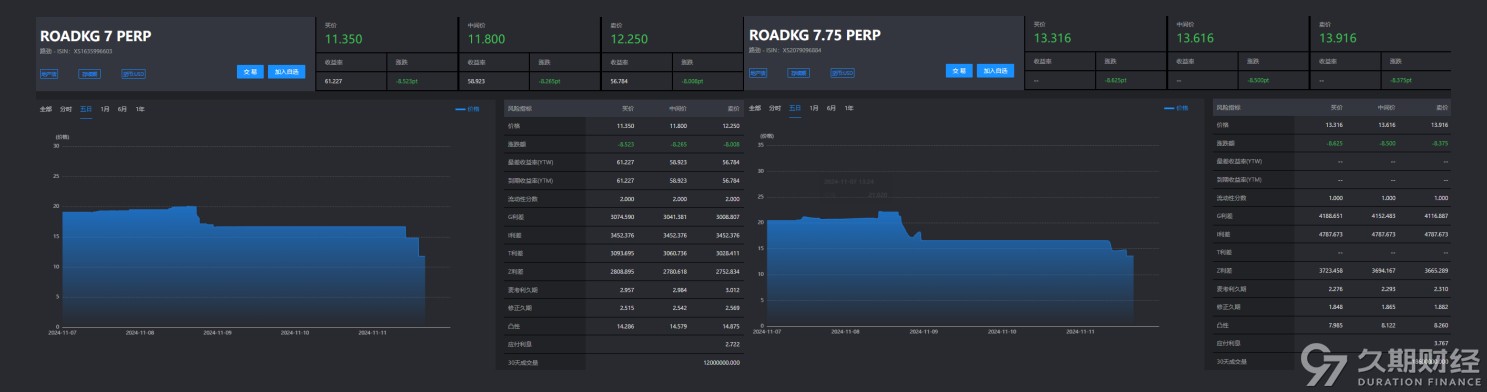Click second blue tag under ROADKG 7.75 PERP
This screenshot has width=1487, height=392.
click(x=798, y=73)
